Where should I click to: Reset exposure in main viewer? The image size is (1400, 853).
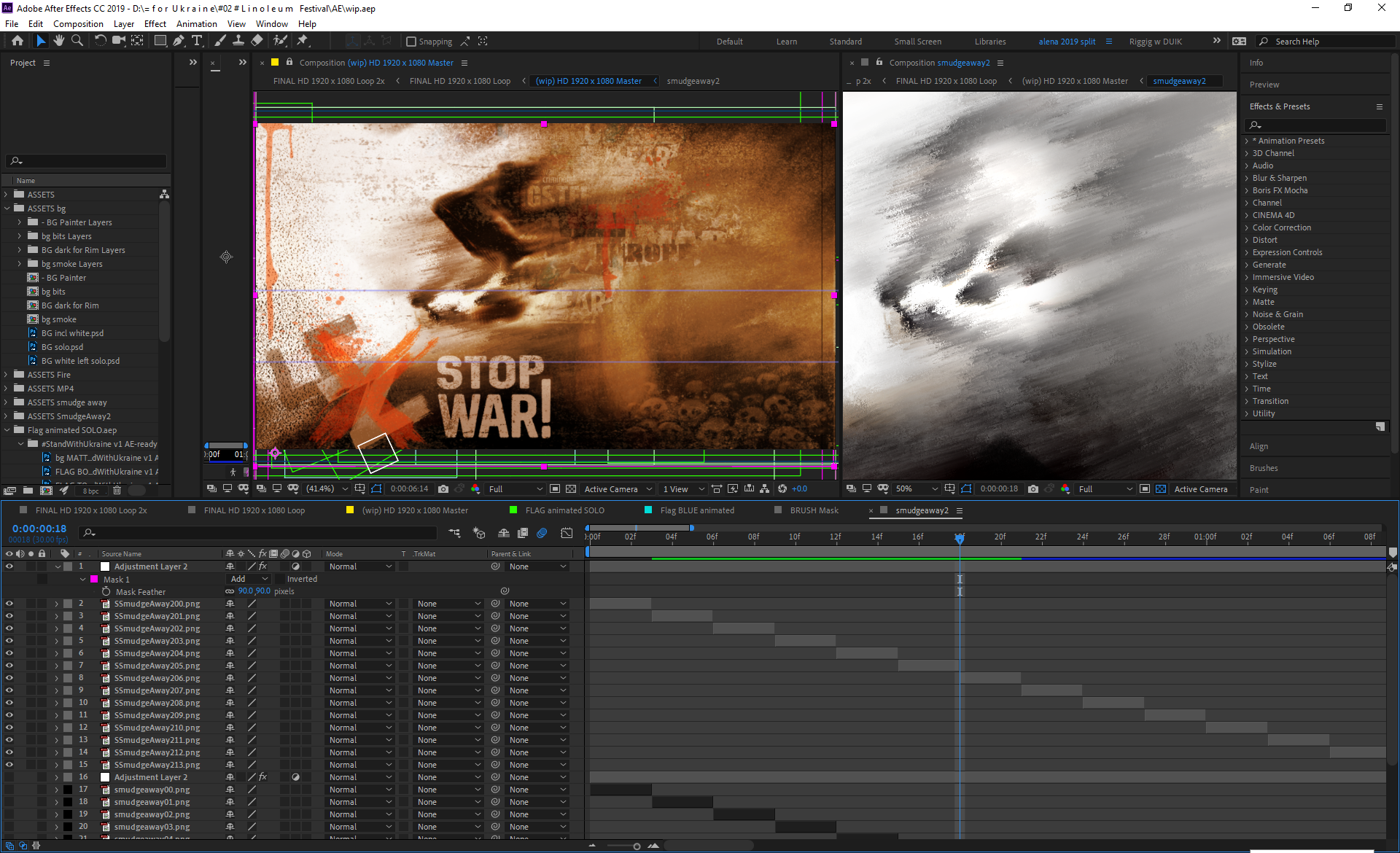pyautogui.click(x=782, y=489)
